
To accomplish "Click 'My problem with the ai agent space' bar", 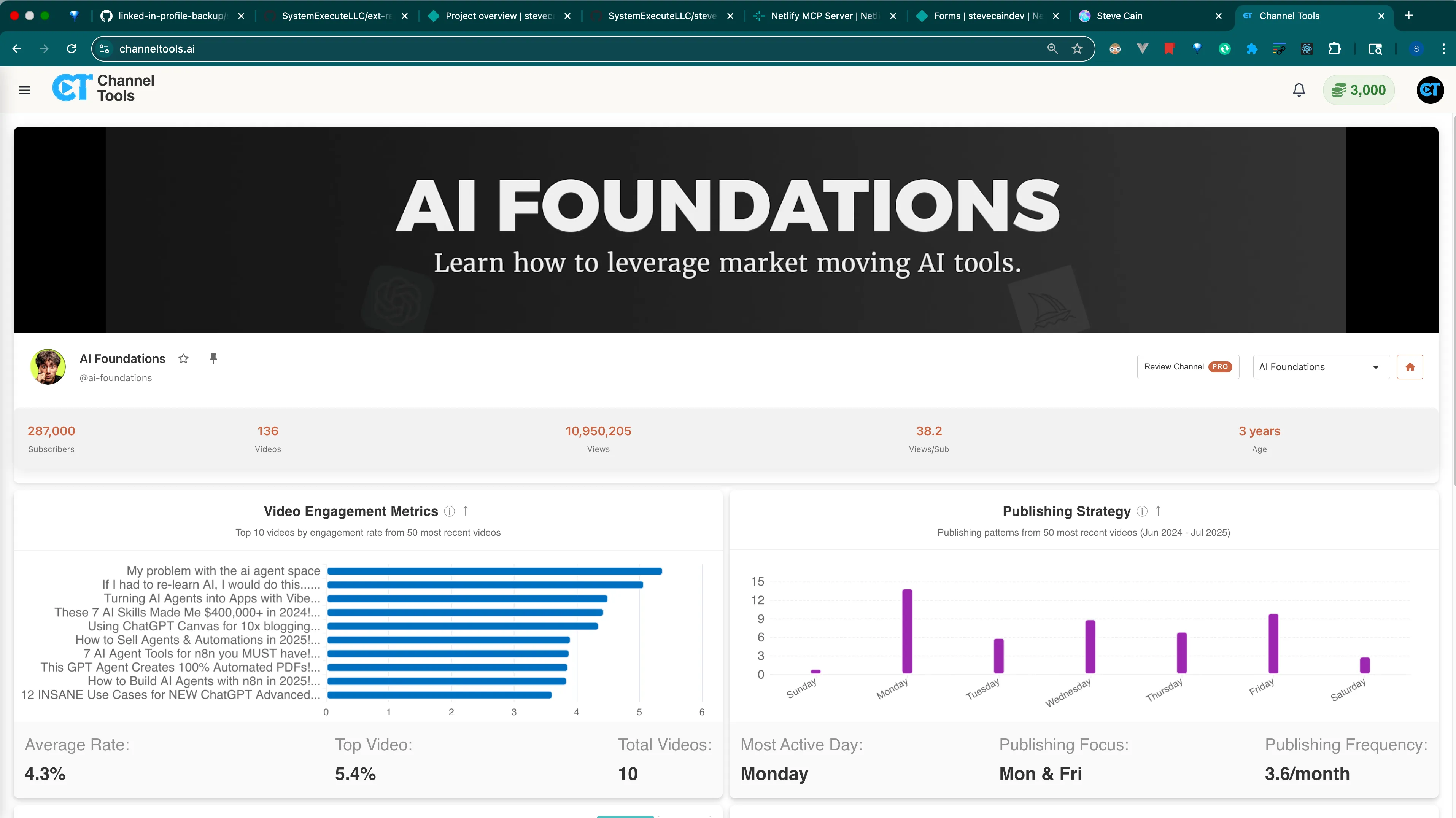I will pos(494,571).
